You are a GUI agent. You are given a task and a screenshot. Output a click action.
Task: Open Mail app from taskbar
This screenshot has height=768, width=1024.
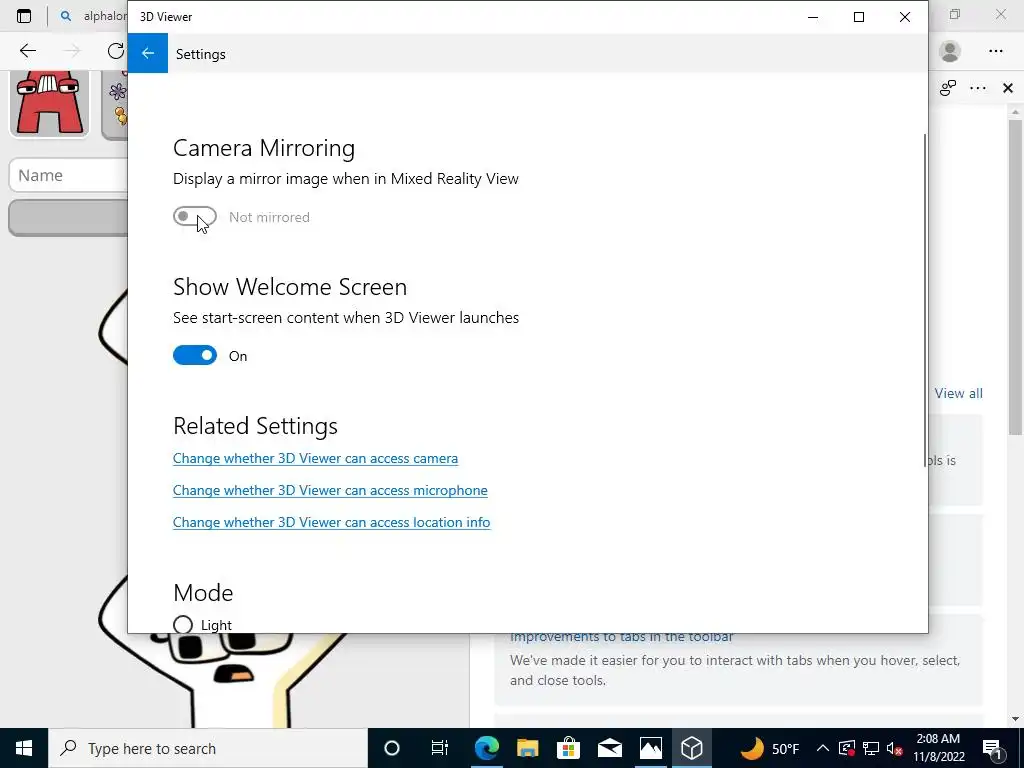[x=609, y=748]
